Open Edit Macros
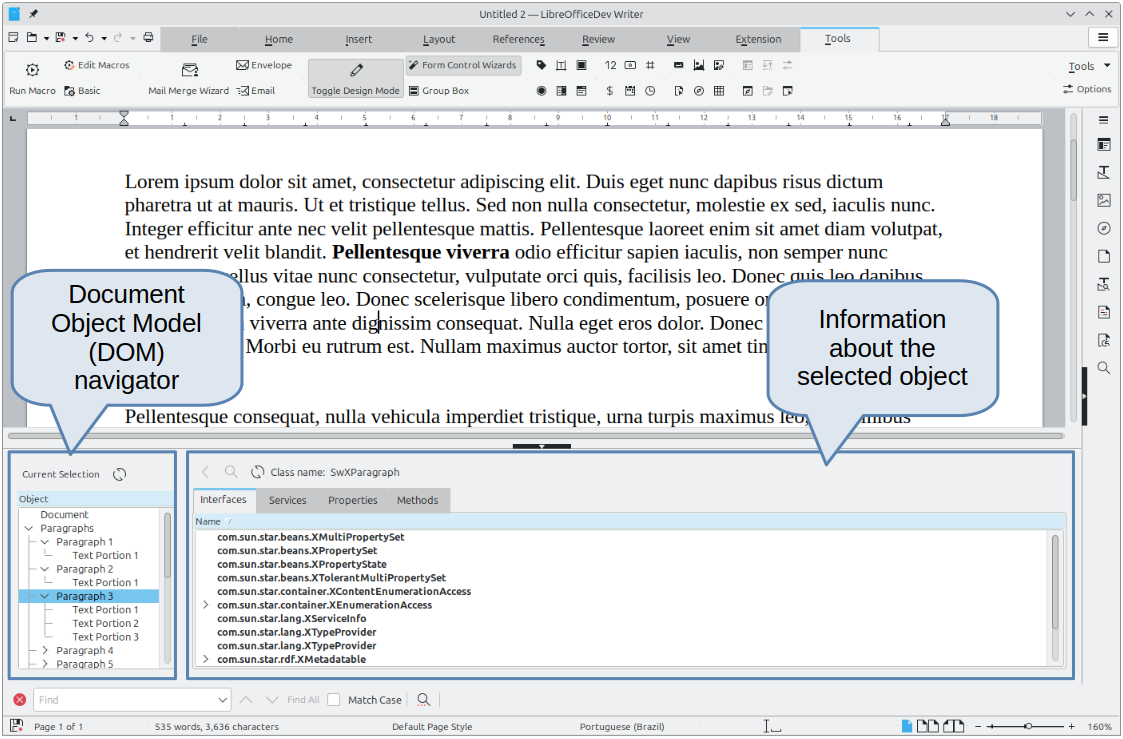The width and height of the screenshot is (1123, 739). [96, 64]
